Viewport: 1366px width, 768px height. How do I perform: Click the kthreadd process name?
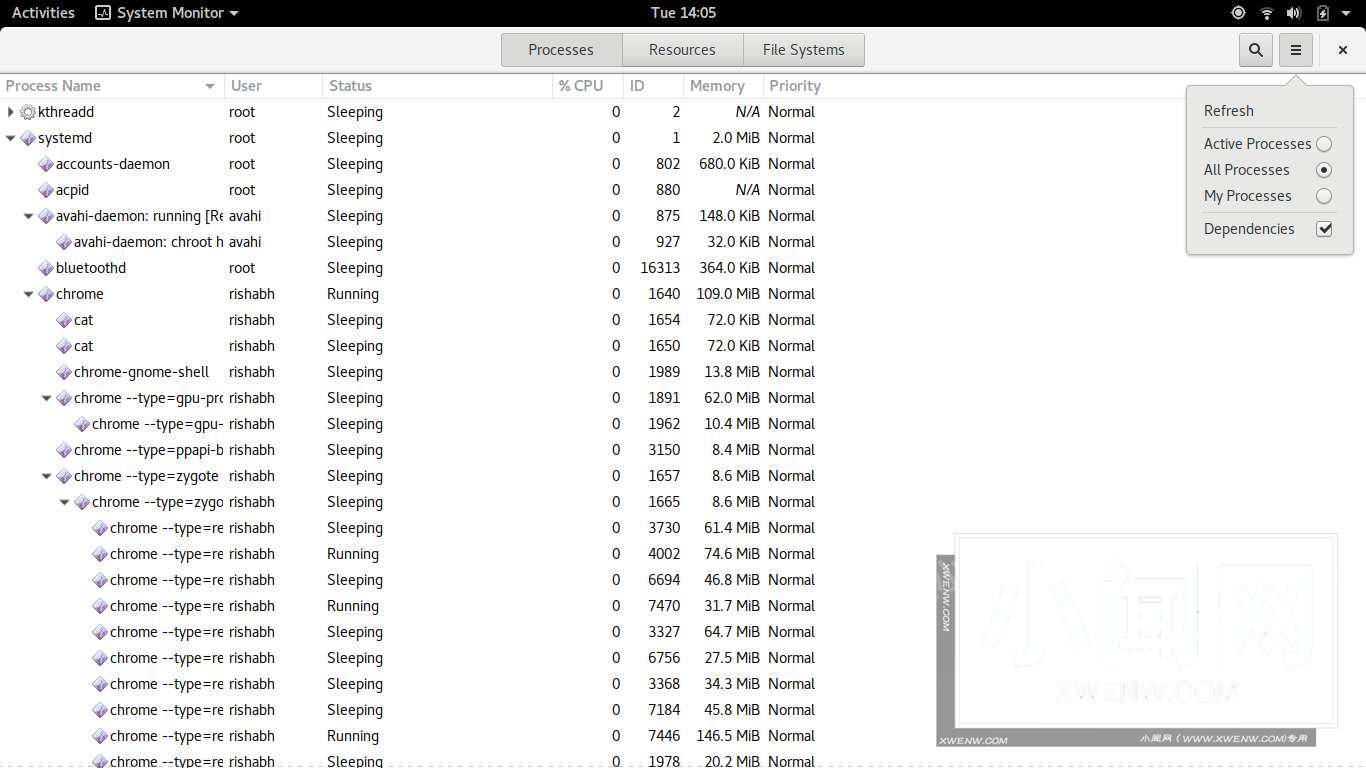[66, 112]
